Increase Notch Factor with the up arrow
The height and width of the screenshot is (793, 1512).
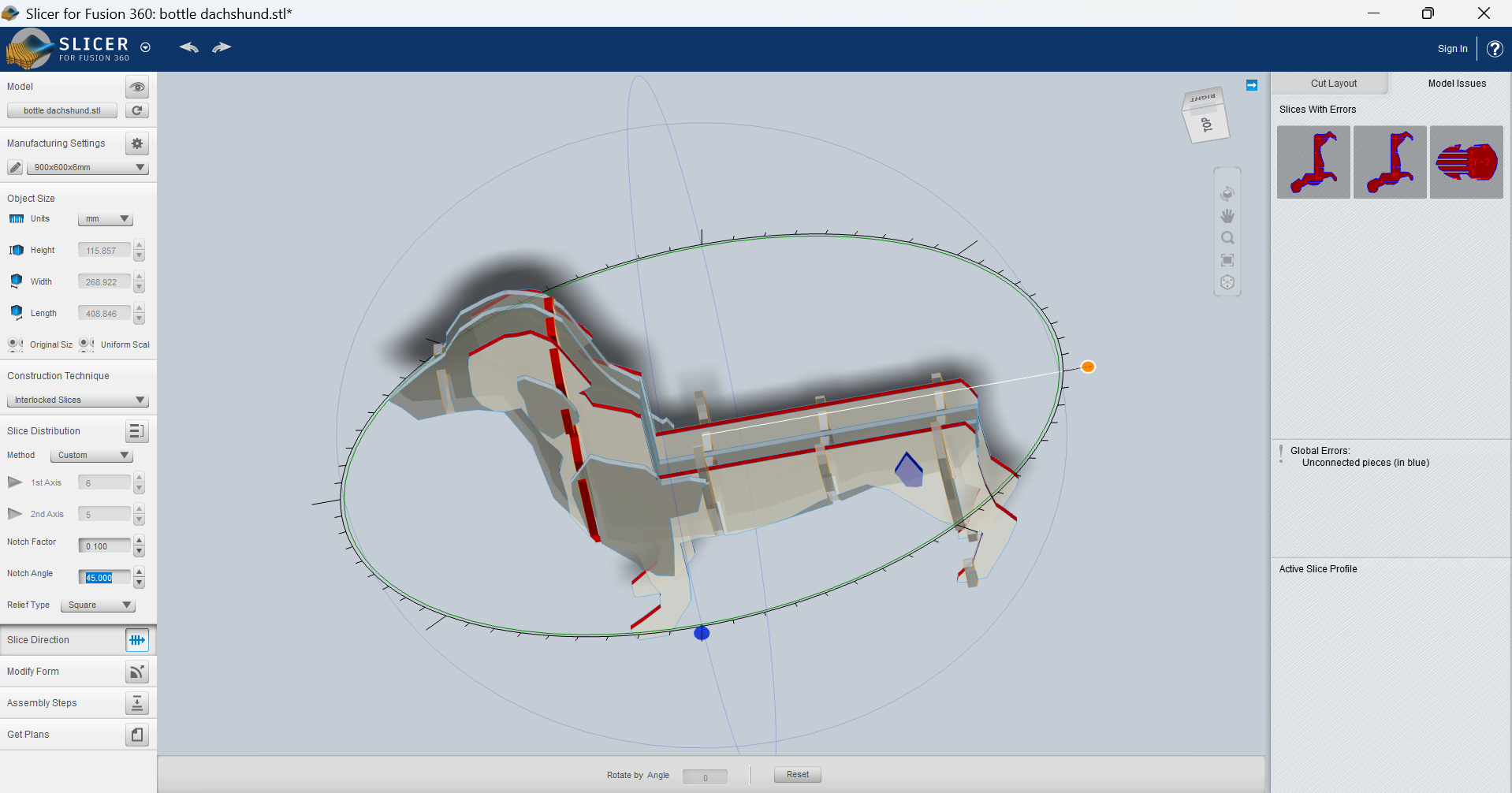point(140,541)
